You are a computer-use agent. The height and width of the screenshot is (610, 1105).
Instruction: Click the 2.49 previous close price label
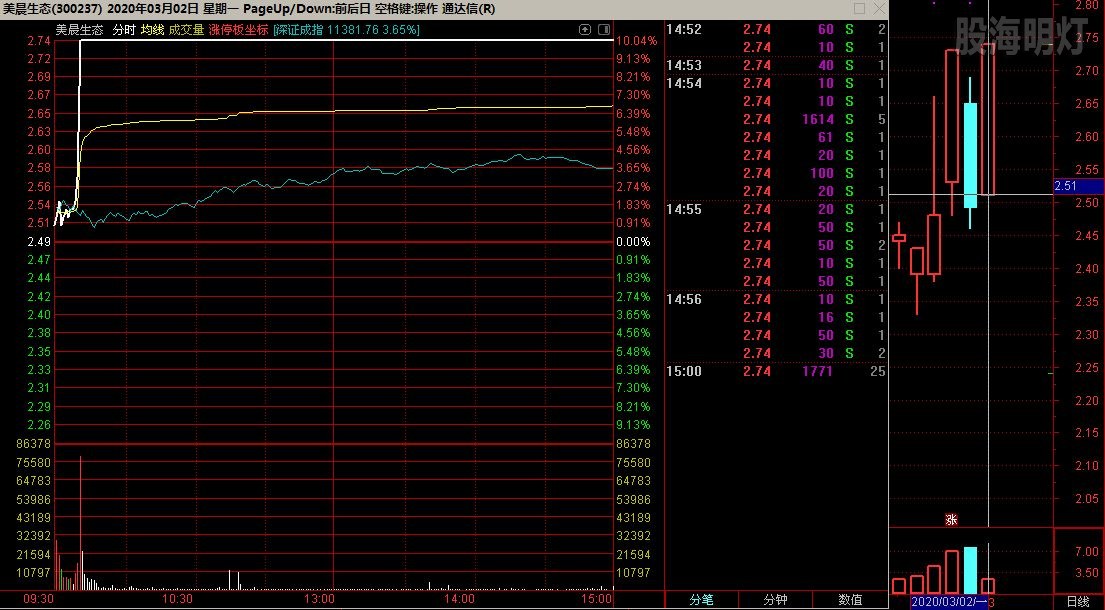pos(39,242)
